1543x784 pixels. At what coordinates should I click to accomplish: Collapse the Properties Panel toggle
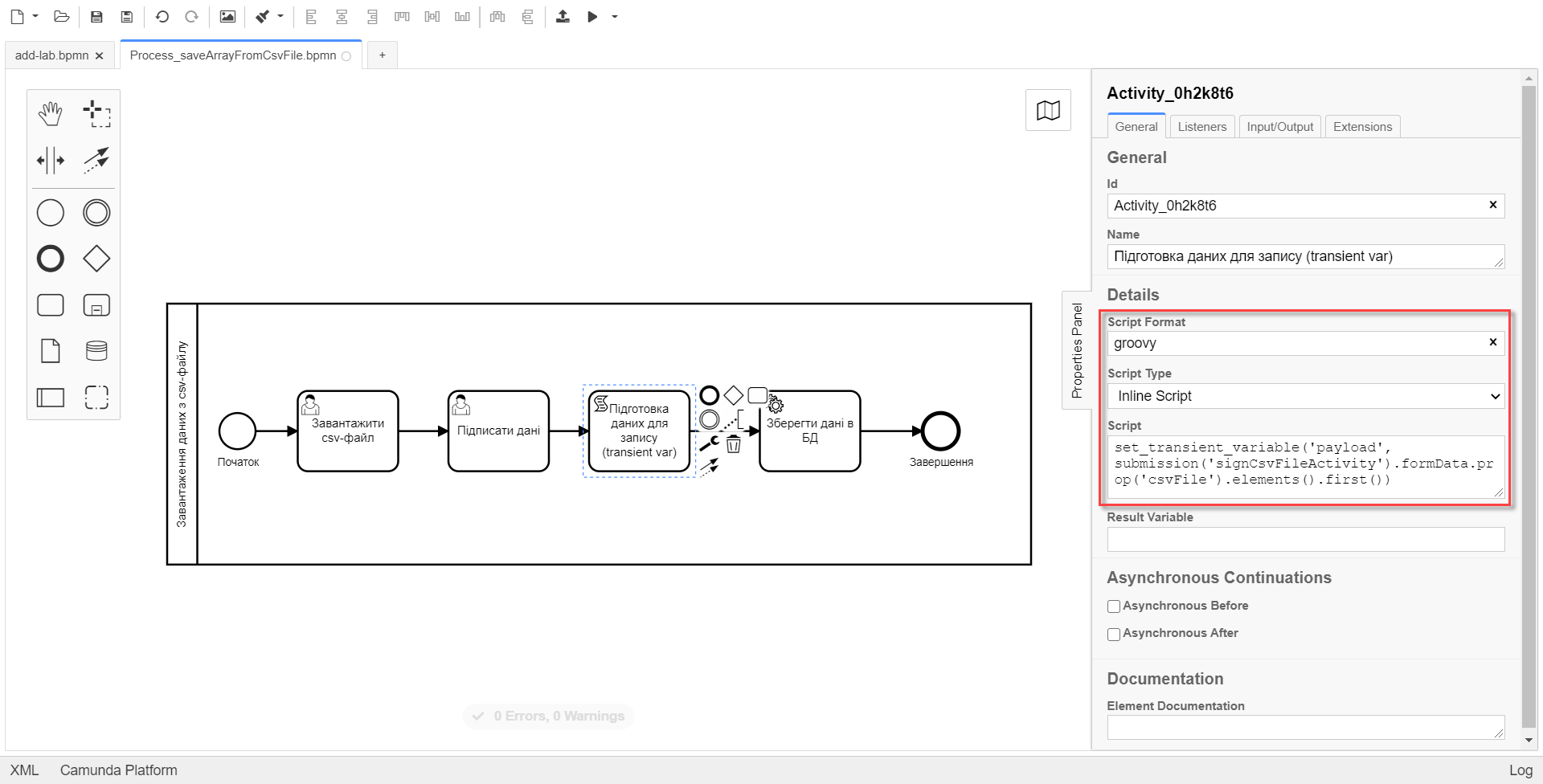point(1077,350)
